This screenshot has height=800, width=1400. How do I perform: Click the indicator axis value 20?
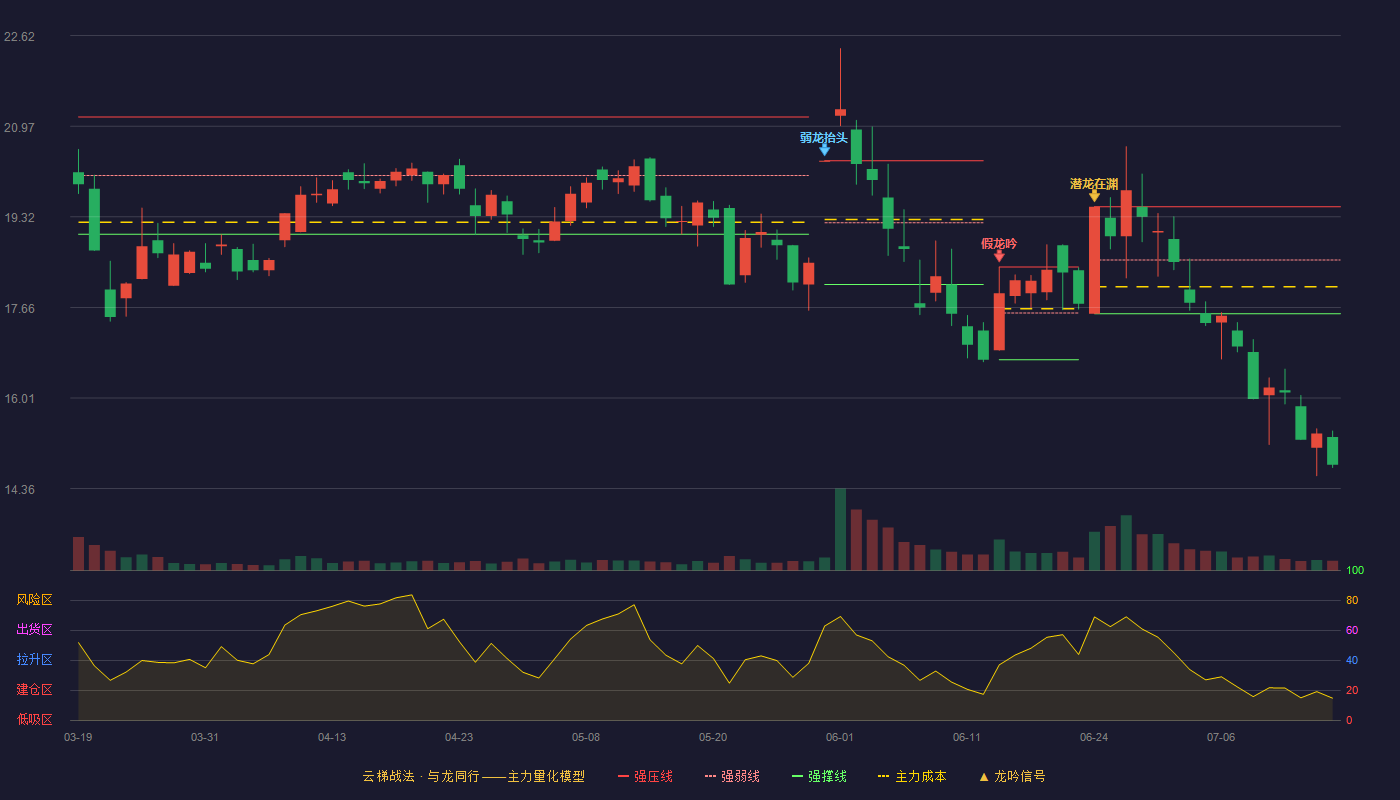(1351, 690)
